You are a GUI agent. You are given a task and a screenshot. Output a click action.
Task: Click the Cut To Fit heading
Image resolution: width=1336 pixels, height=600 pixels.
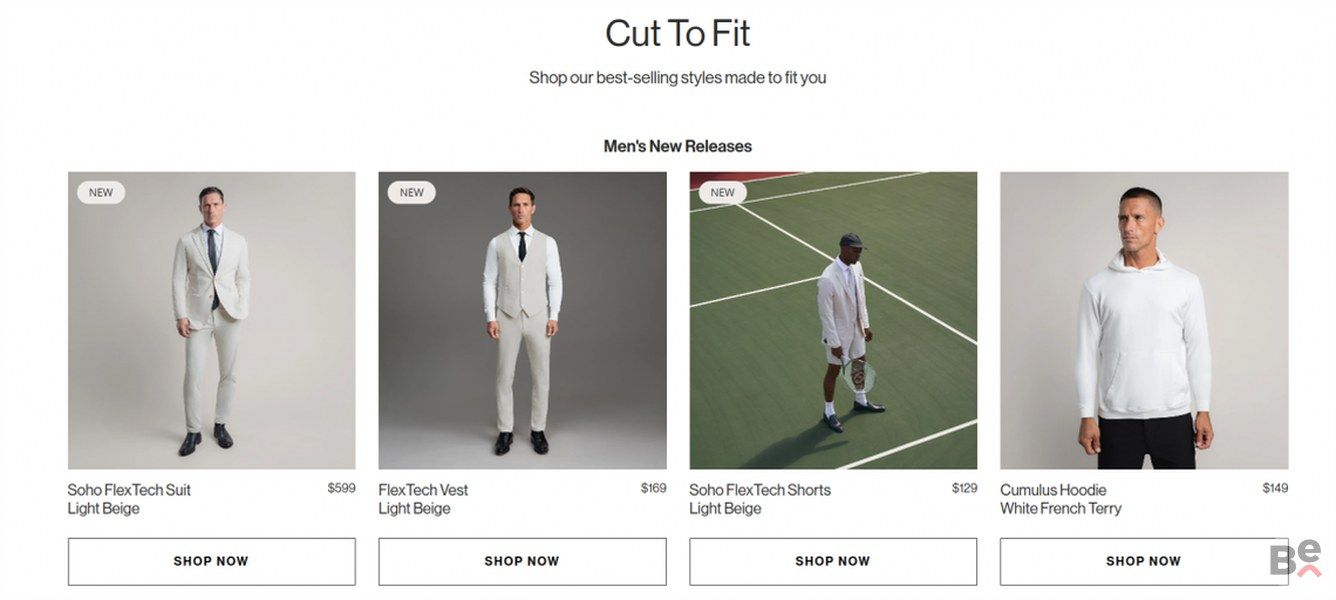[x=678, y=33]
